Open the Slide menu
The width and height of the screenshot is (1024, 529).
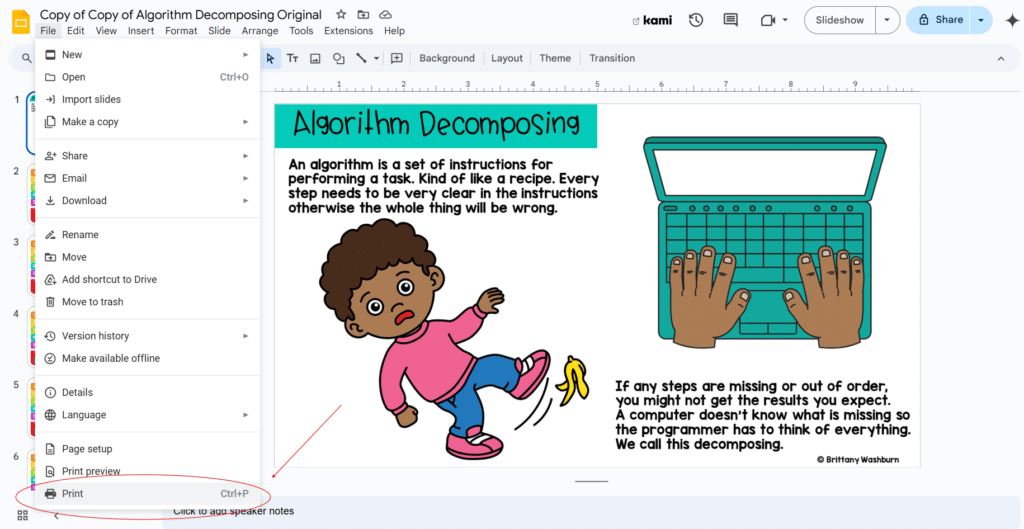pos(219,31)
